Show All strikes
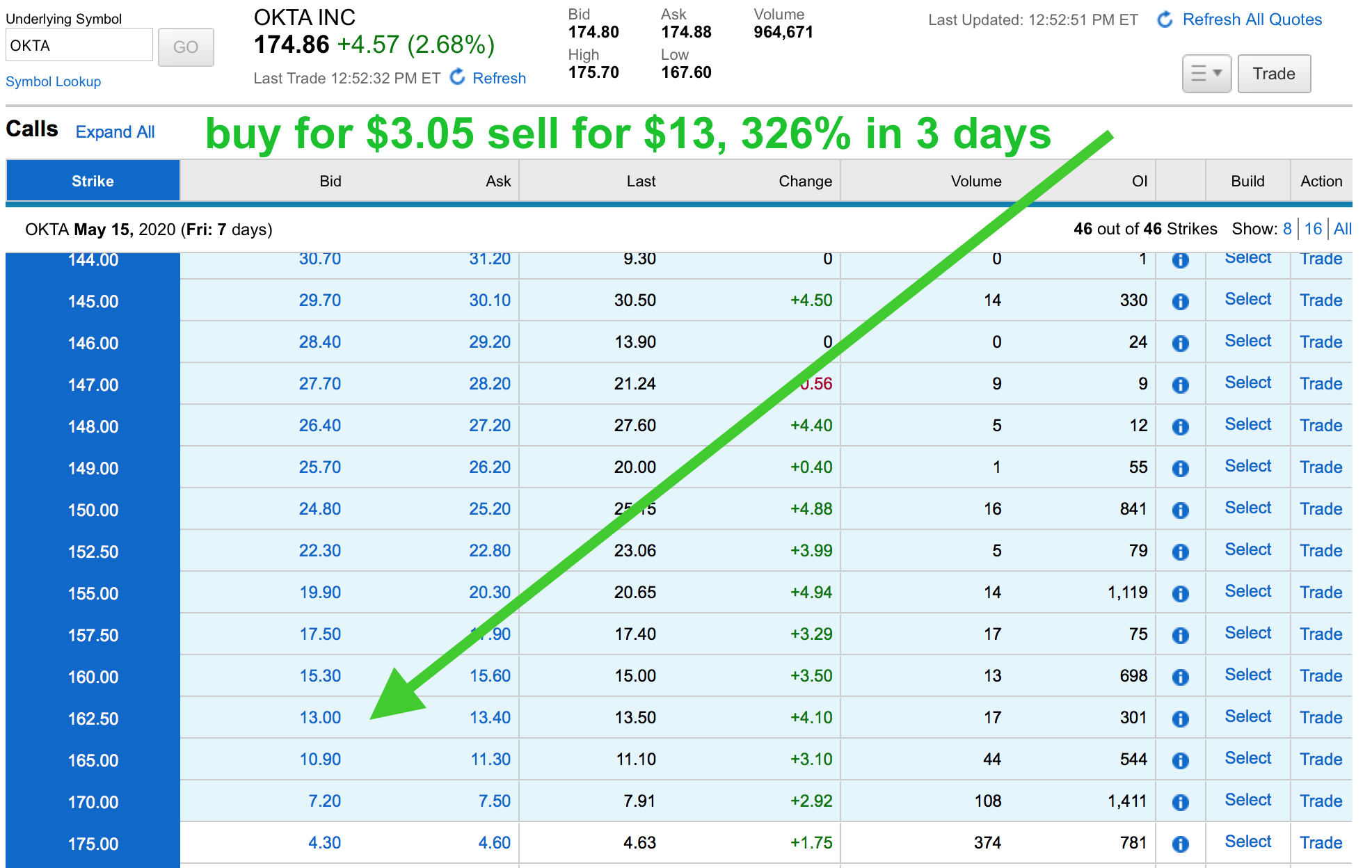 click(x=1342, y=229)
